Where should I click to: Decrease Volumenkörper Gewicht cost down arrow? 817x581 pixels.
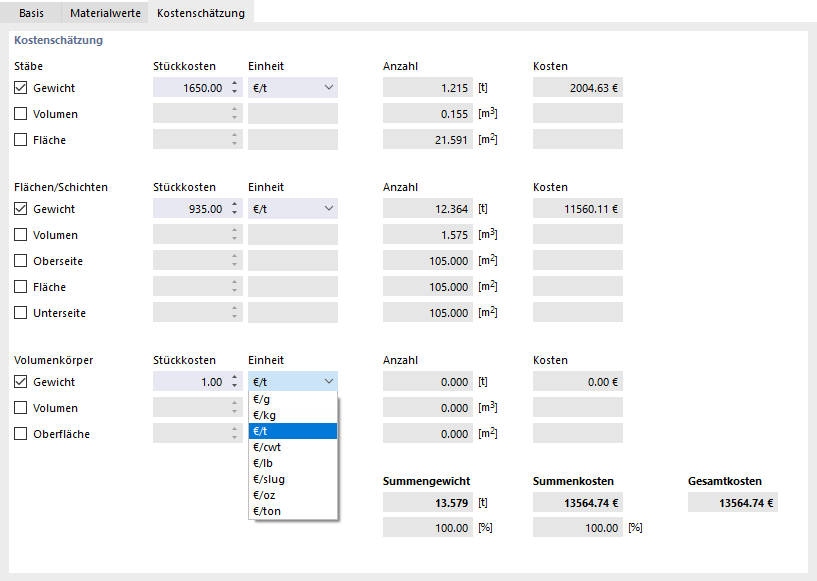[x=235, y=386]
